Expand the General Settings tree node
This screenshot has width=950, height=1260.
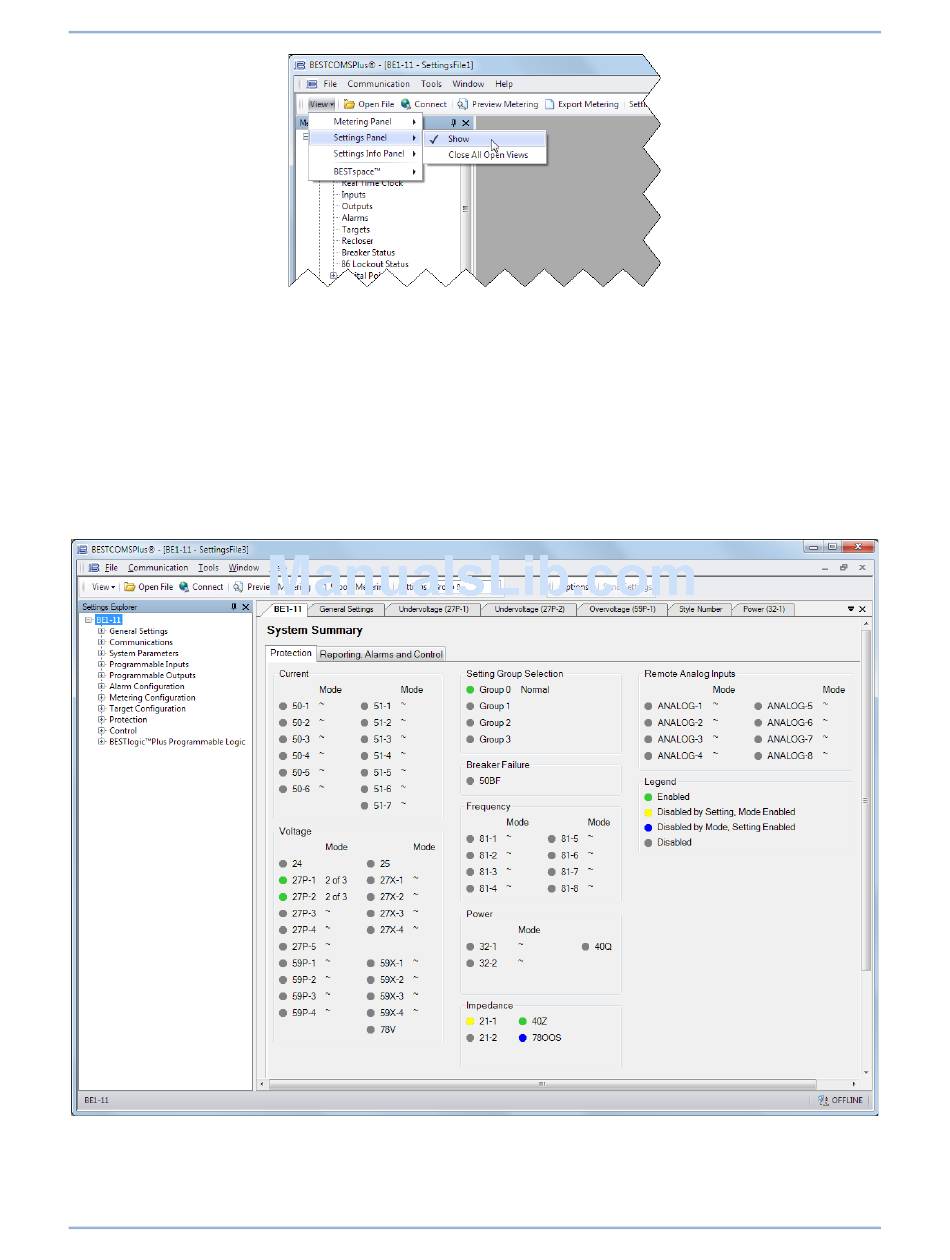(x=101, y=631)
